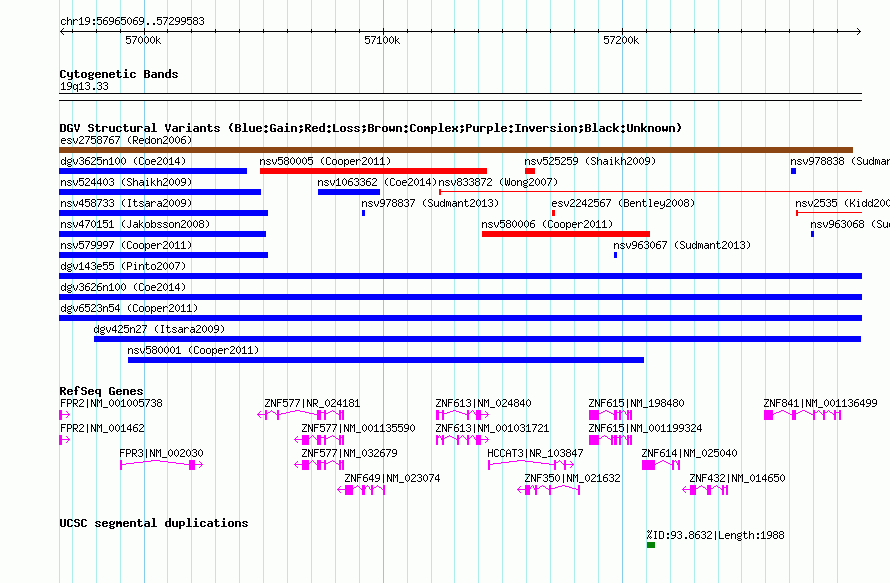
Task: Click the nsv524403 (Shaikh2009) blue bar
Action: click(x=160, y=192)
